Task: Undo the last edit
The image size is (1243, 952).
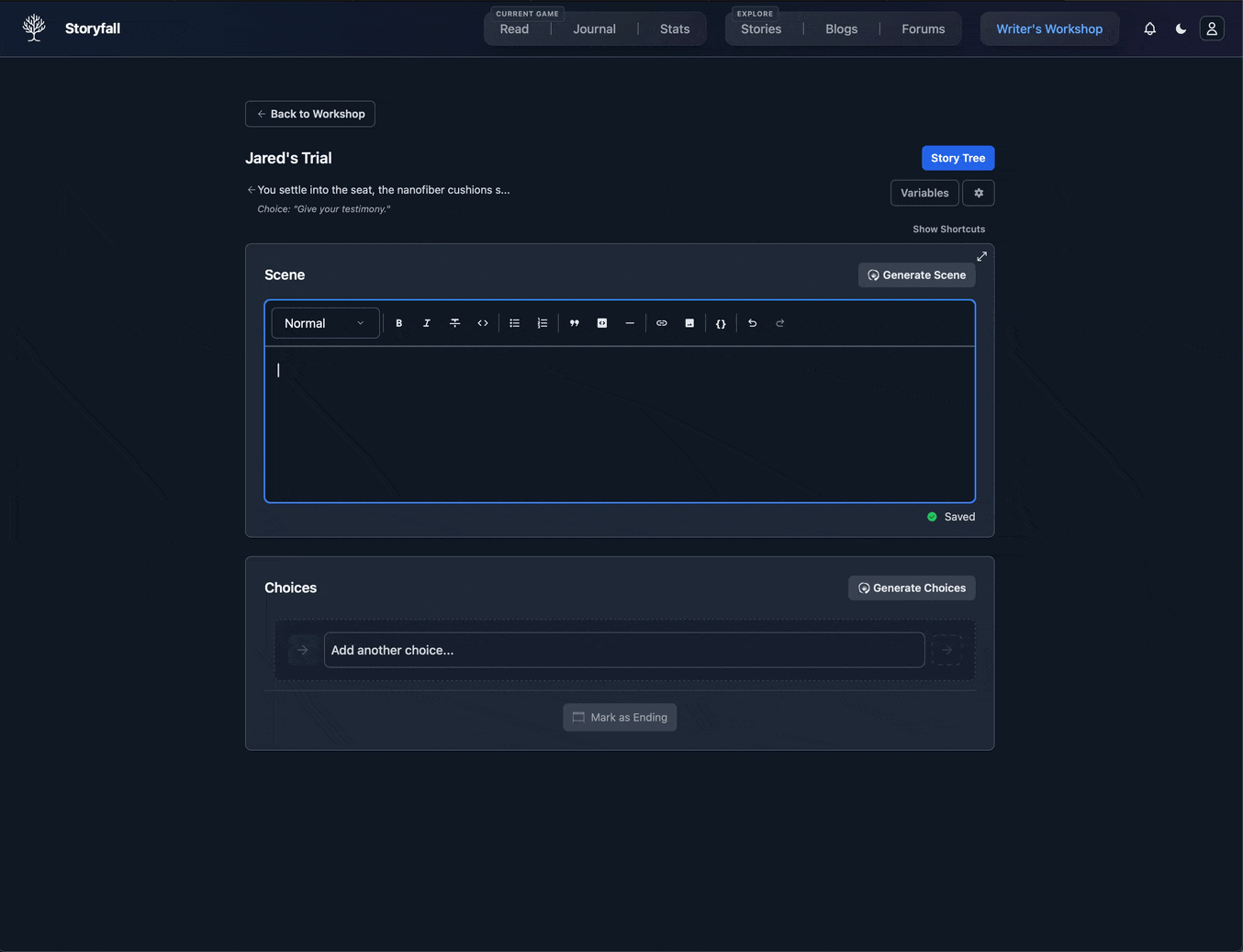Action: [x=752, y=323]
